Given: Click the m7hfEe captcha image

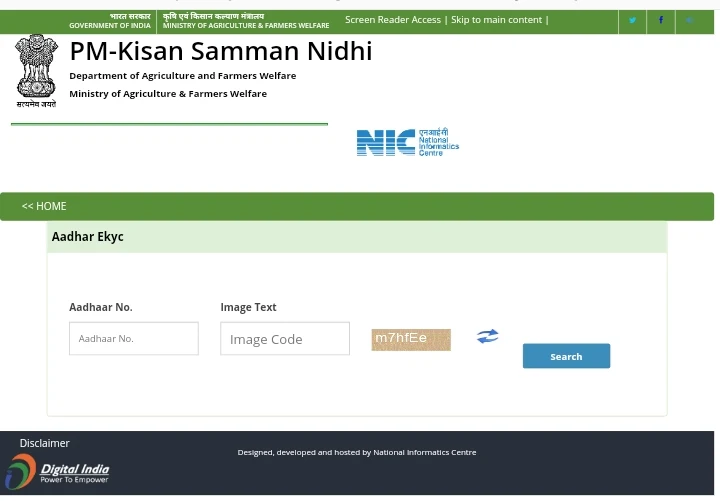Looking at the screenshot, I should pyautogui.click(x=411, y=339).
